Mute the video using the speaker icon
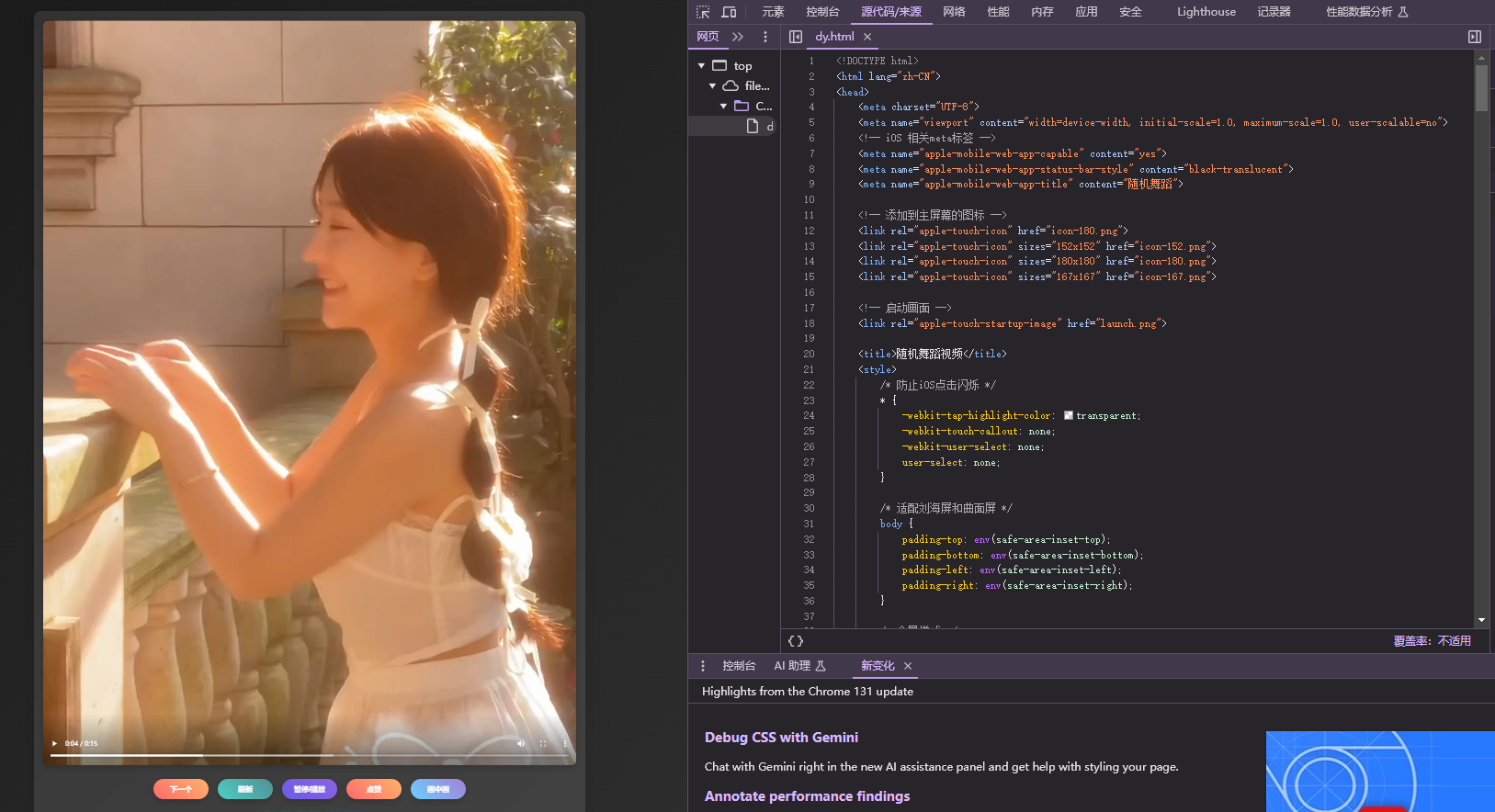 click(521, 743)
